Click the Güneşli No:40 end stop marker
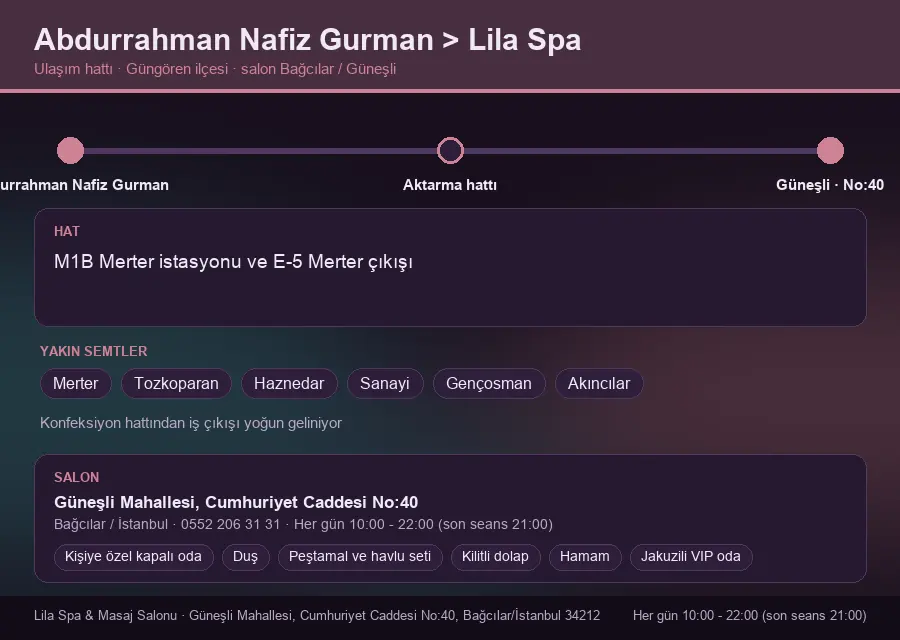 [x=830, y=150]
